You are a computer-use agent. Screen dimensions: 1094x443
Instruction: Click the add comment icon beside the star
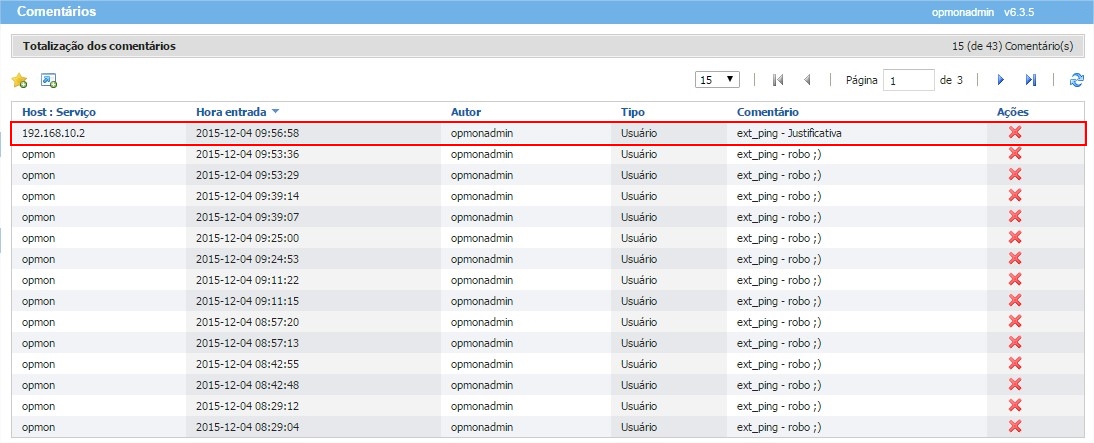[48, 80]
